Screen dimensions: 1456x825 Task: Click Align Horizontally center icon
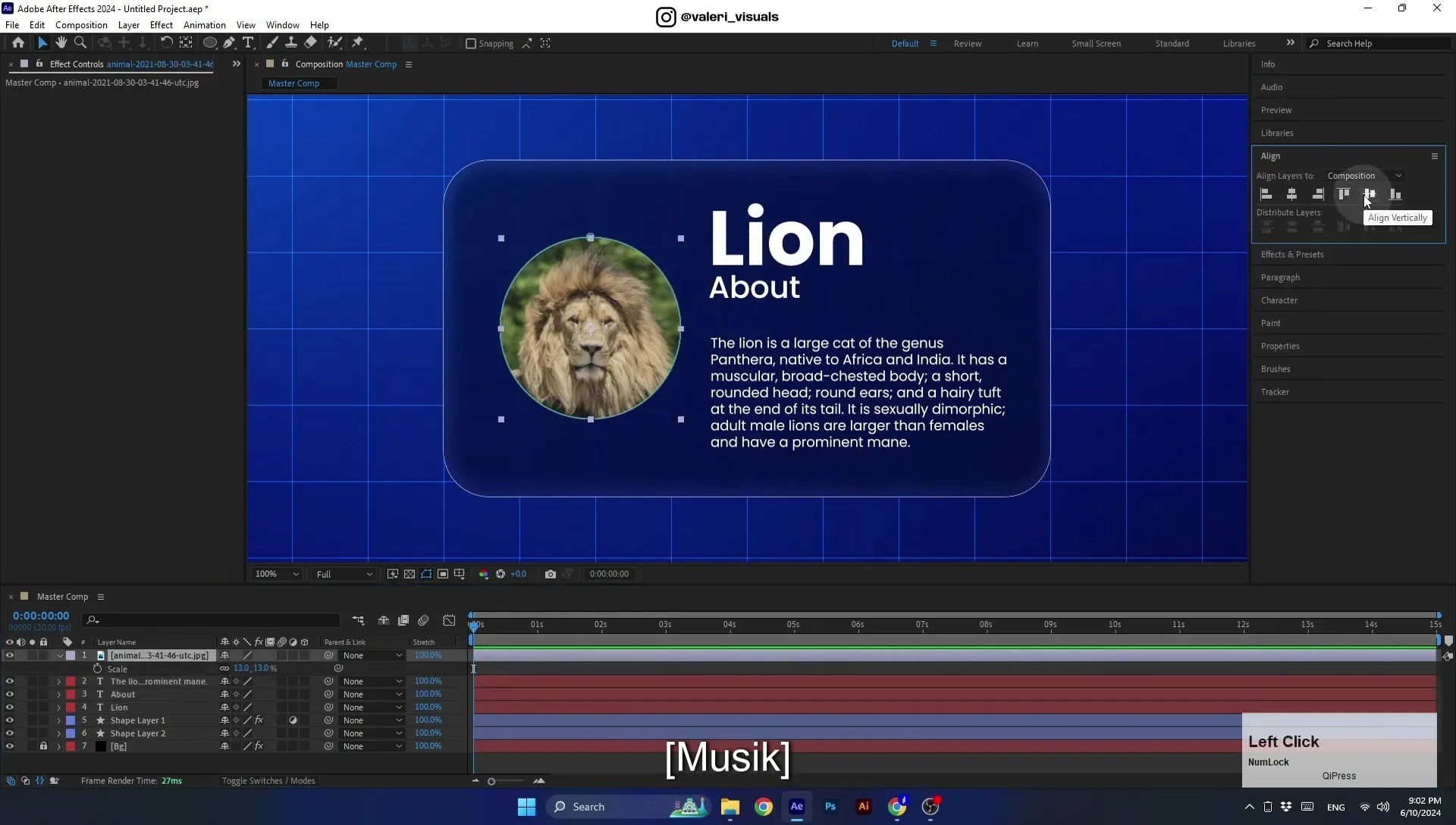coord(1292,194)
